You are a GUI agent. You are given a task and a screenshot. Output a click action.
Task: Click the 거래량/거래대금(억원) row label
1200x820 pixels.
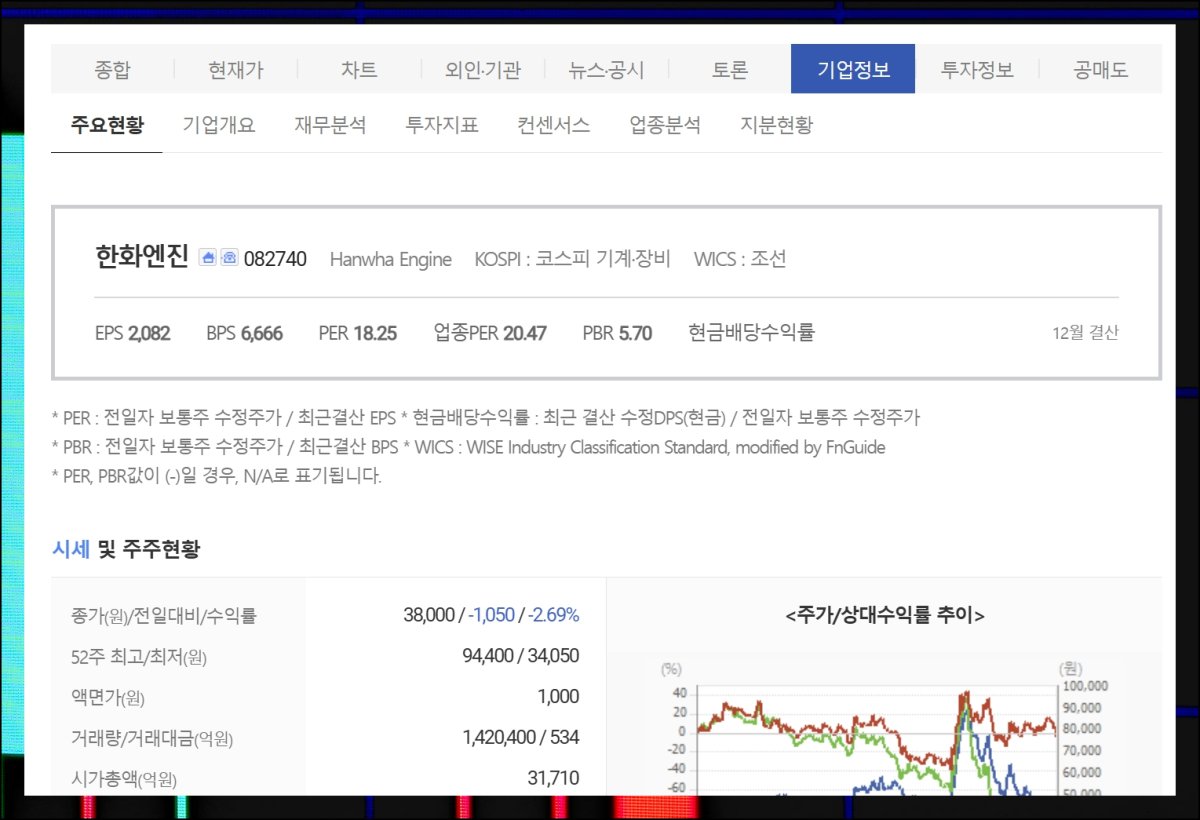tap(152, 739)
